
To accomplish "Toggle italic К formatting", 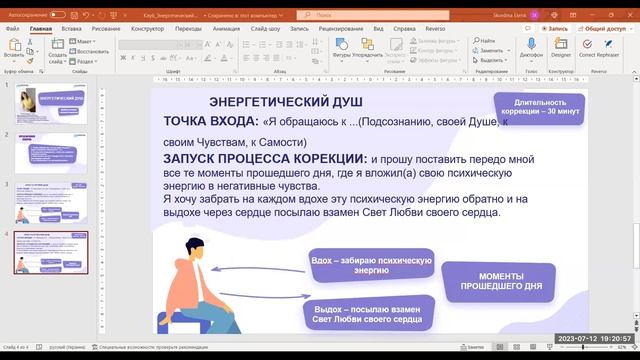I will tap(133, 58).
